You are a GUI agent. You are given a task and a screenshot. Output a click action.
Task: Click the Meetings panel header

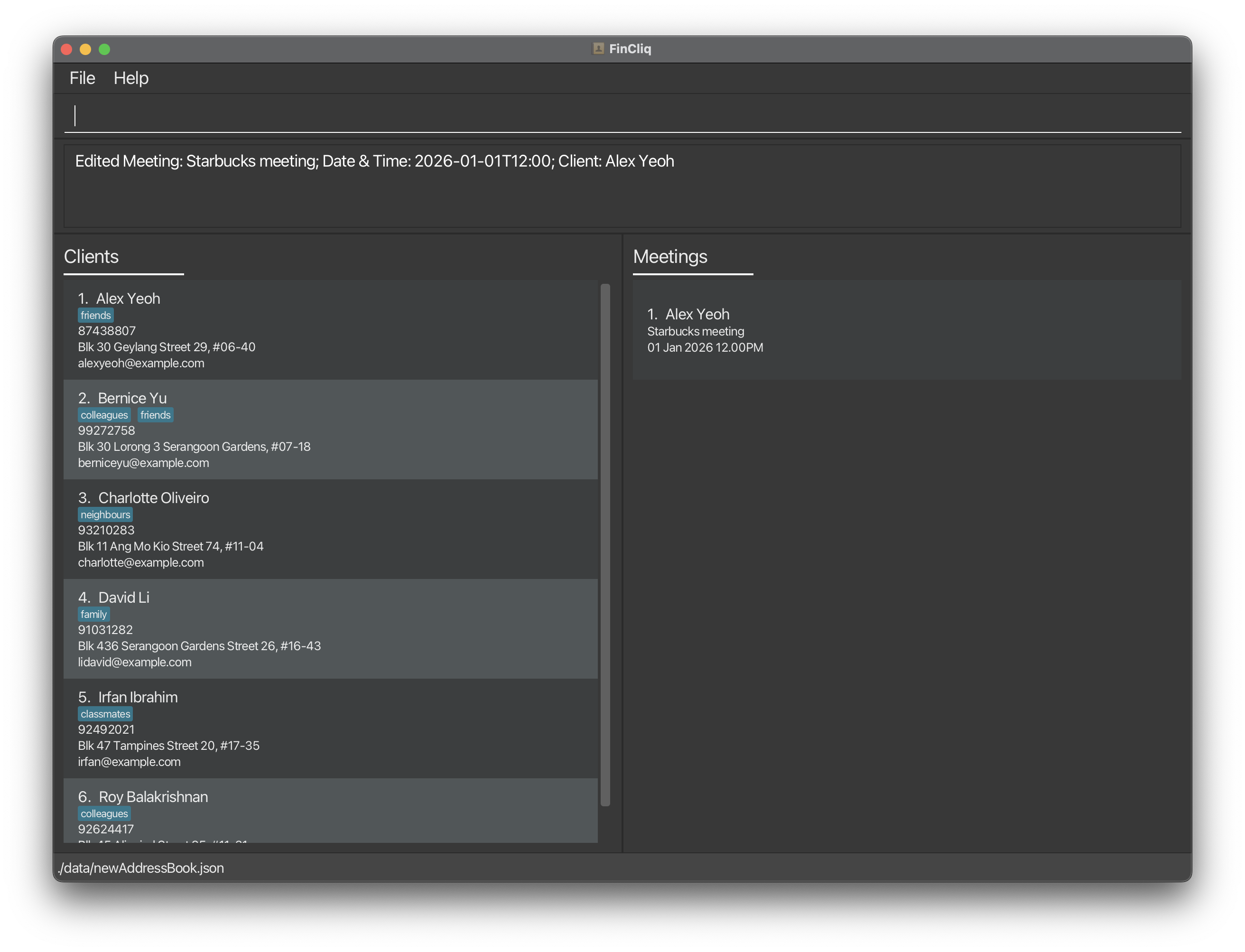pos(670,256)
